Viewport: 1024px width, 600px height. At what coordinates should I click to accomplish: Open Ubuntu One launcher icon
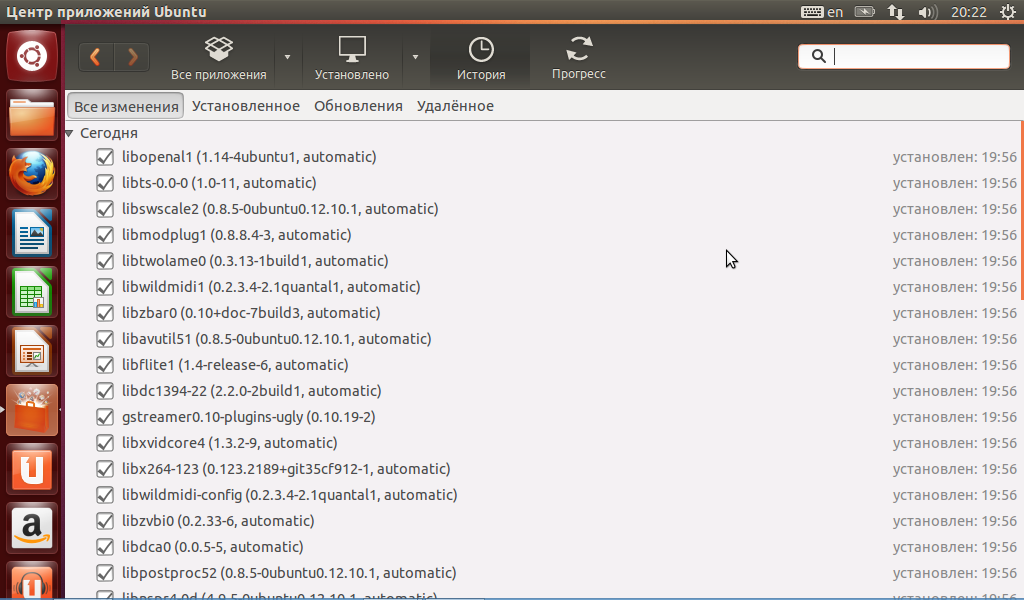coord(32,468)
